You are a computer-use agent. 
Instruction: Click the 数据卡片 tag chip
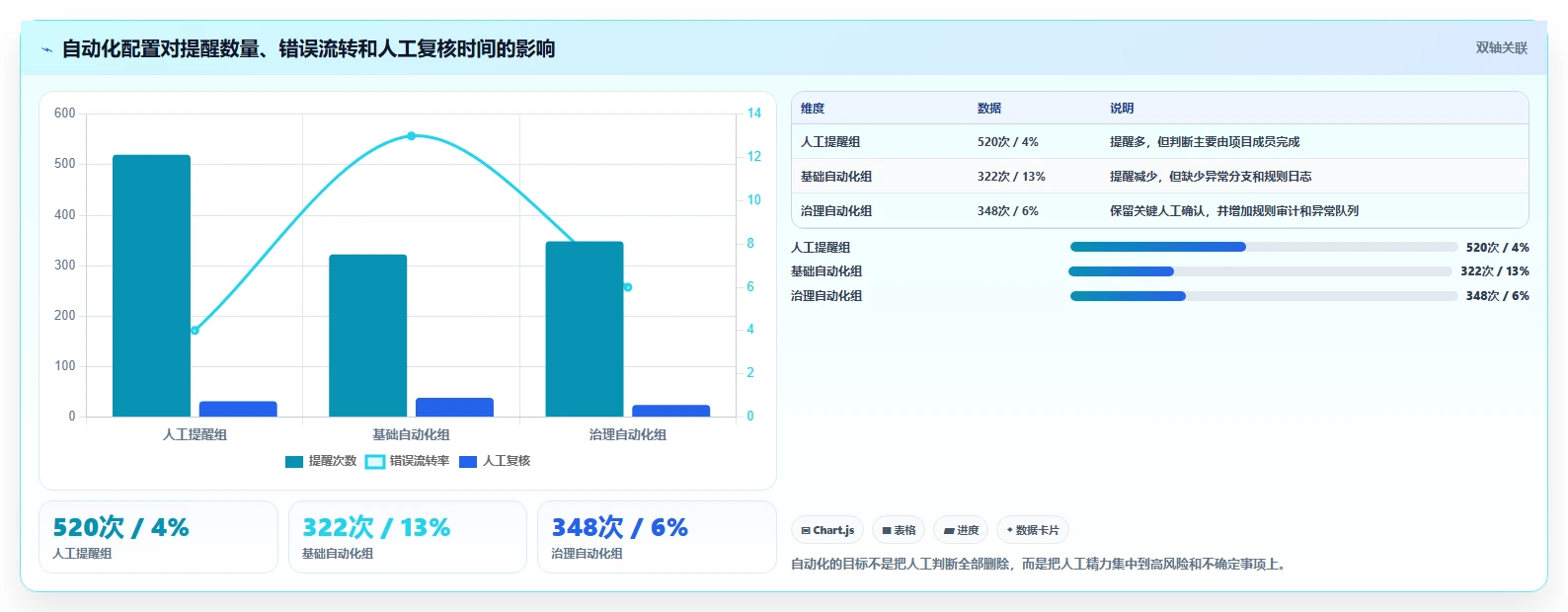tap(1033, 530)
